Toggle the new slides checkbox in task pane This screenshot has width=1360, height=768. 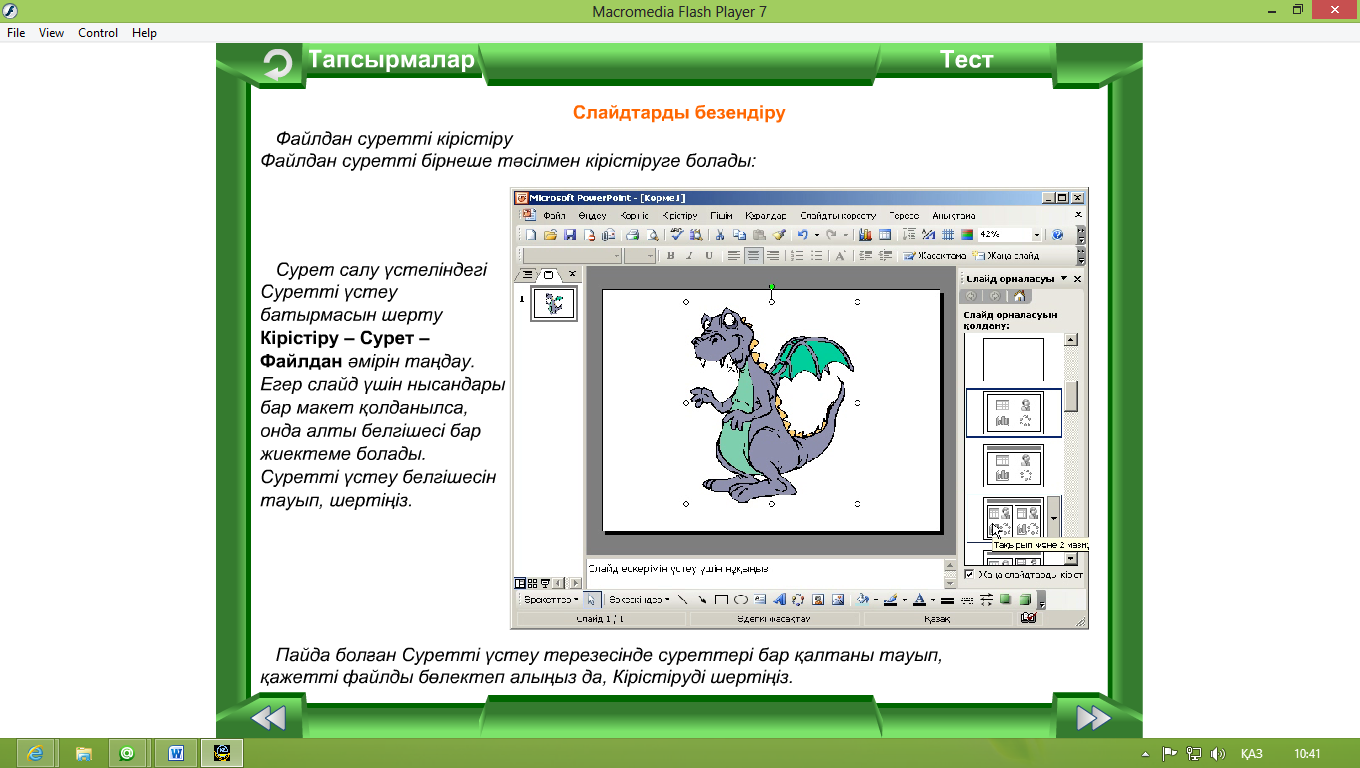coord(969,575)
